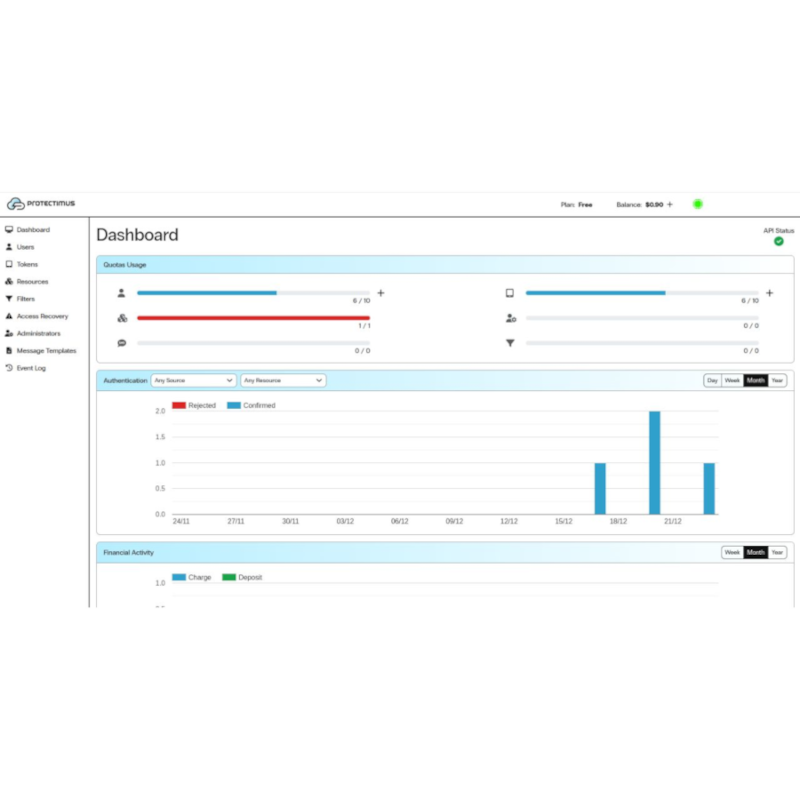The width and height of the screenshot is (800, 800).
Task: Go to the Tokens page
Action: coord(27,264)
